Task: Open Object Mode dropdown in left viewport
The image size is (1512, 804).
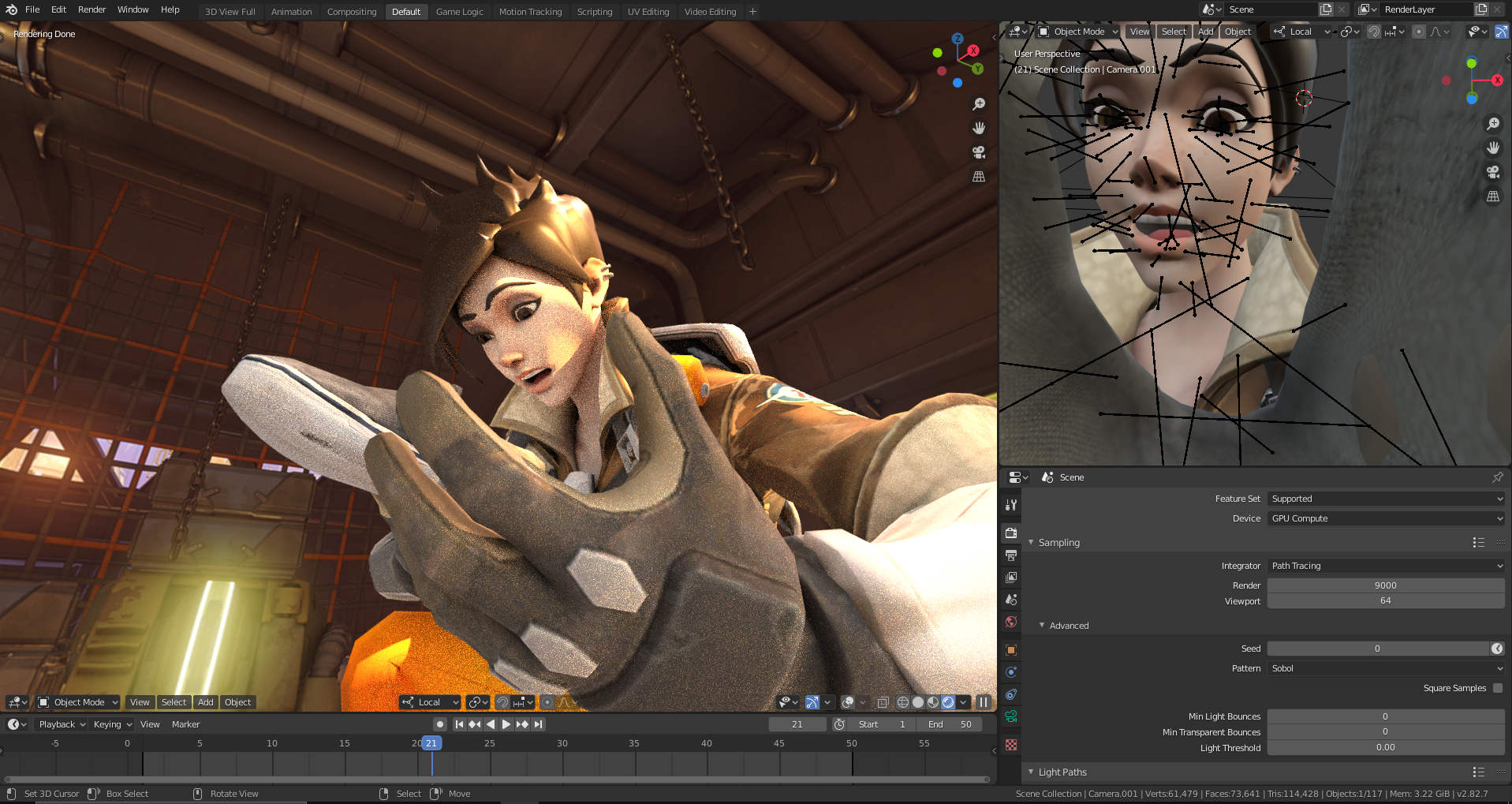Action: (x=78, y=702)
